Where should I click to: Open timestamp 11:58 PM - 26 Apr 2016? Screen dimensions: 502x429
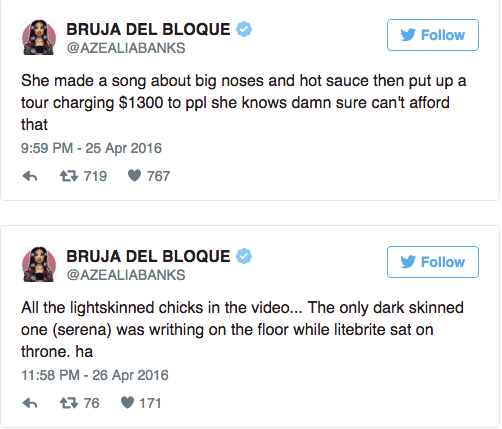pyautogui.click(x=95, y=375)
